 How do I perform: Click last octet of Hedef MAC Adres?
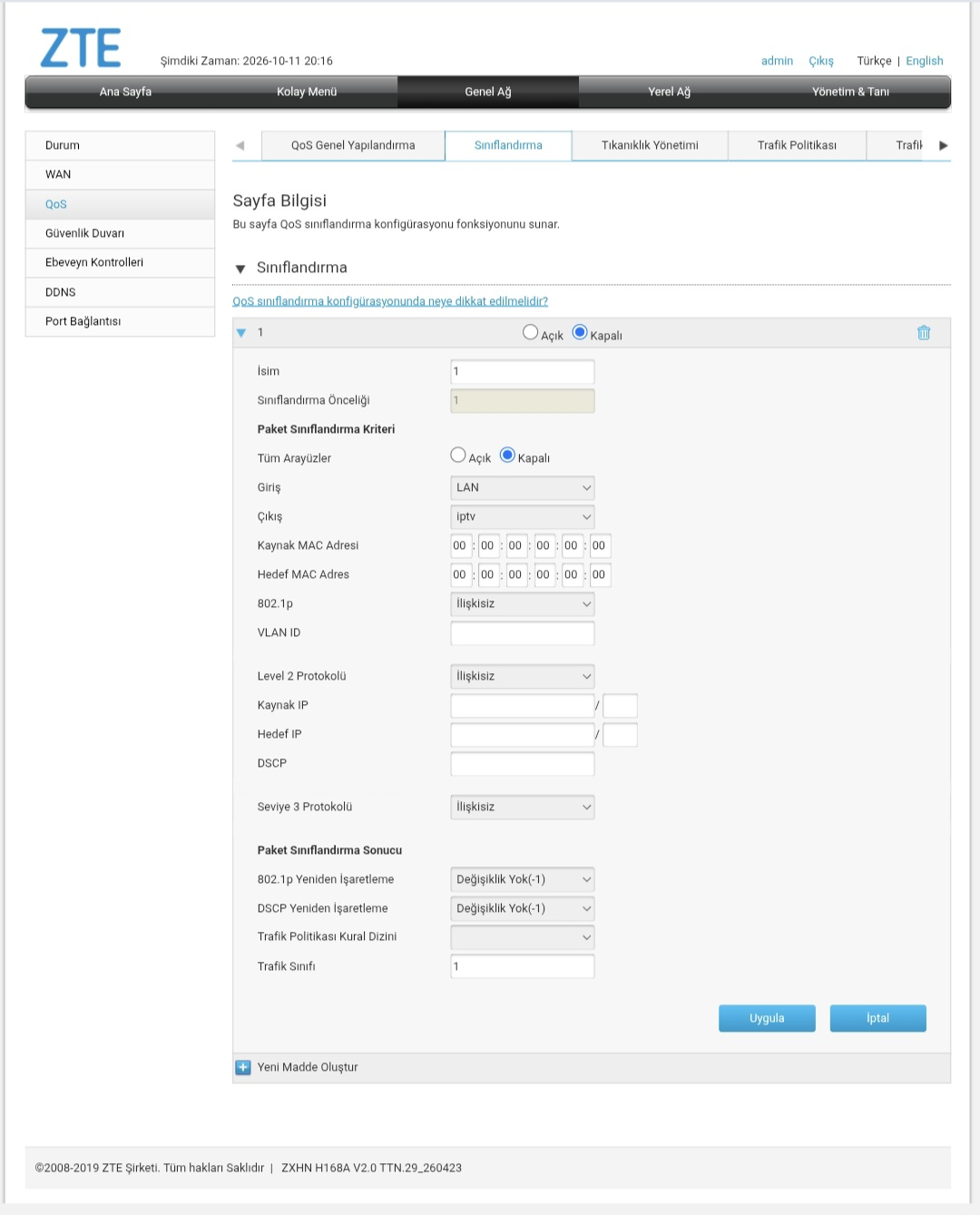pyautogui.click(x=600, y=575)
